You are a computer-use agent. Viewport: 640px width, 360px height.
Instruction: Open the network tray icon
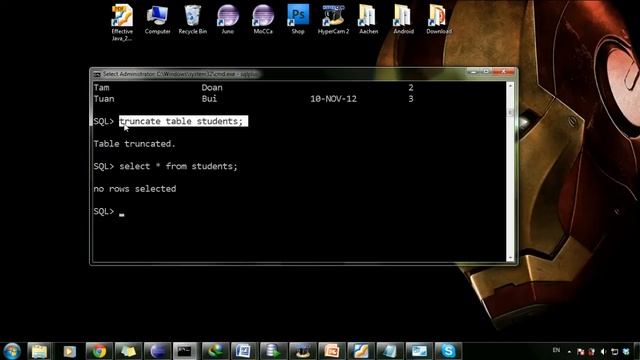(615, 351)
